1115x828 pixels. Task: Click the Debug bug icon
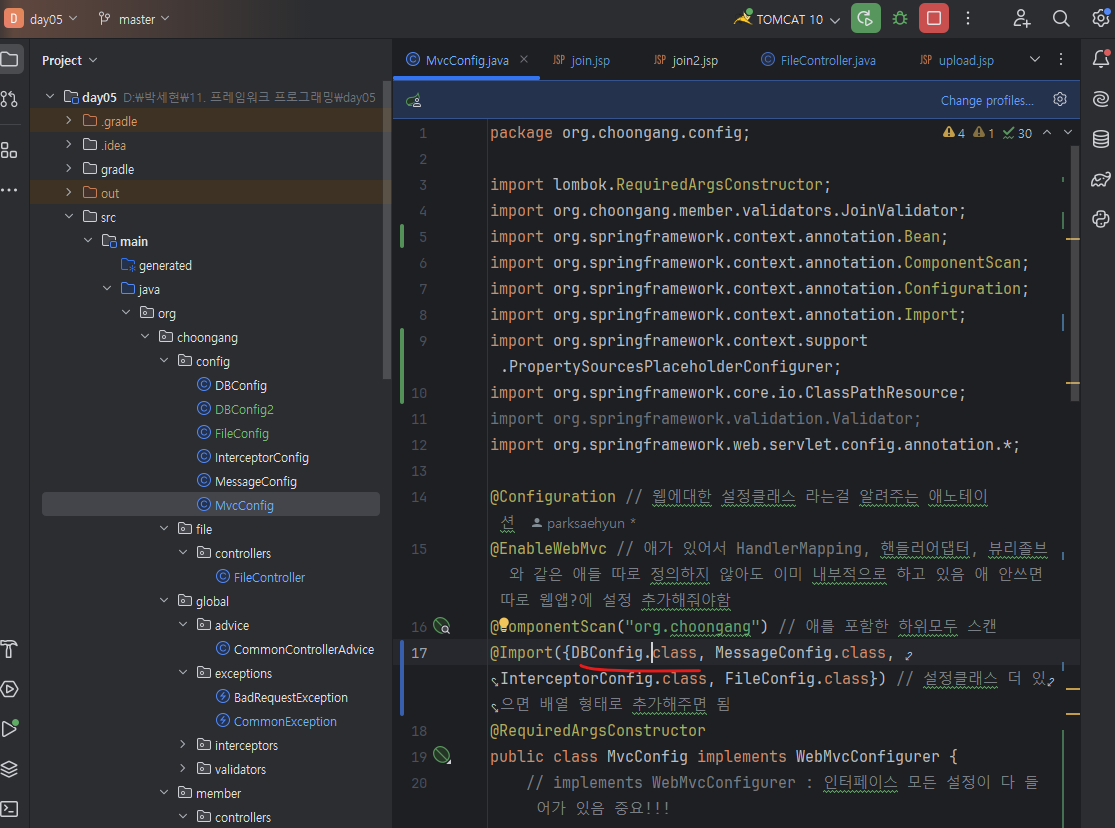tap(900, 18)
